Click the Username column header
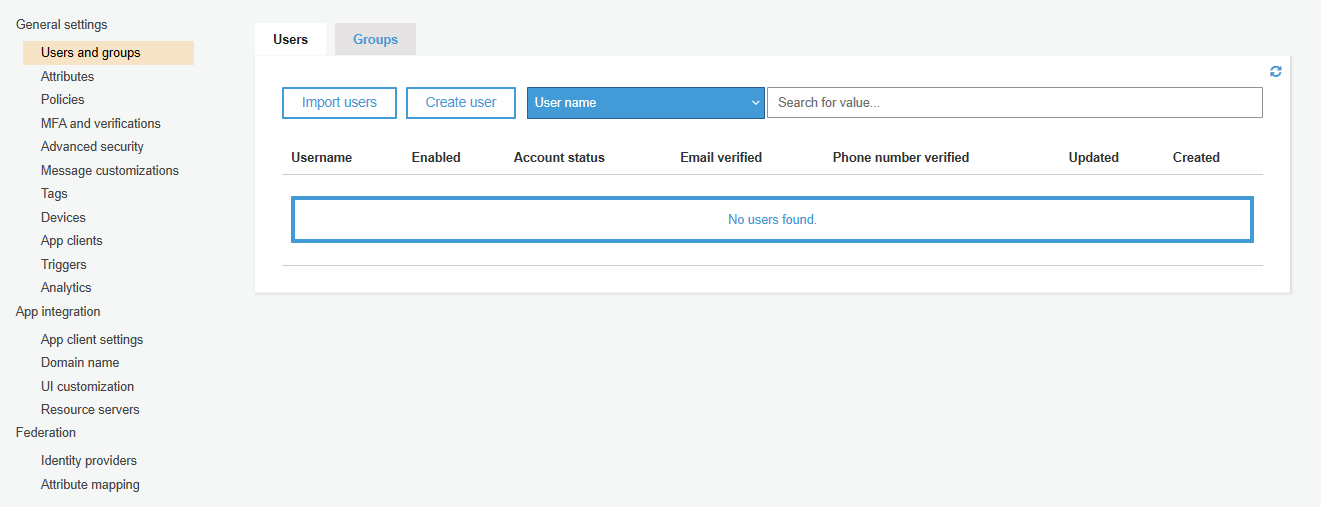 [322, 157]
